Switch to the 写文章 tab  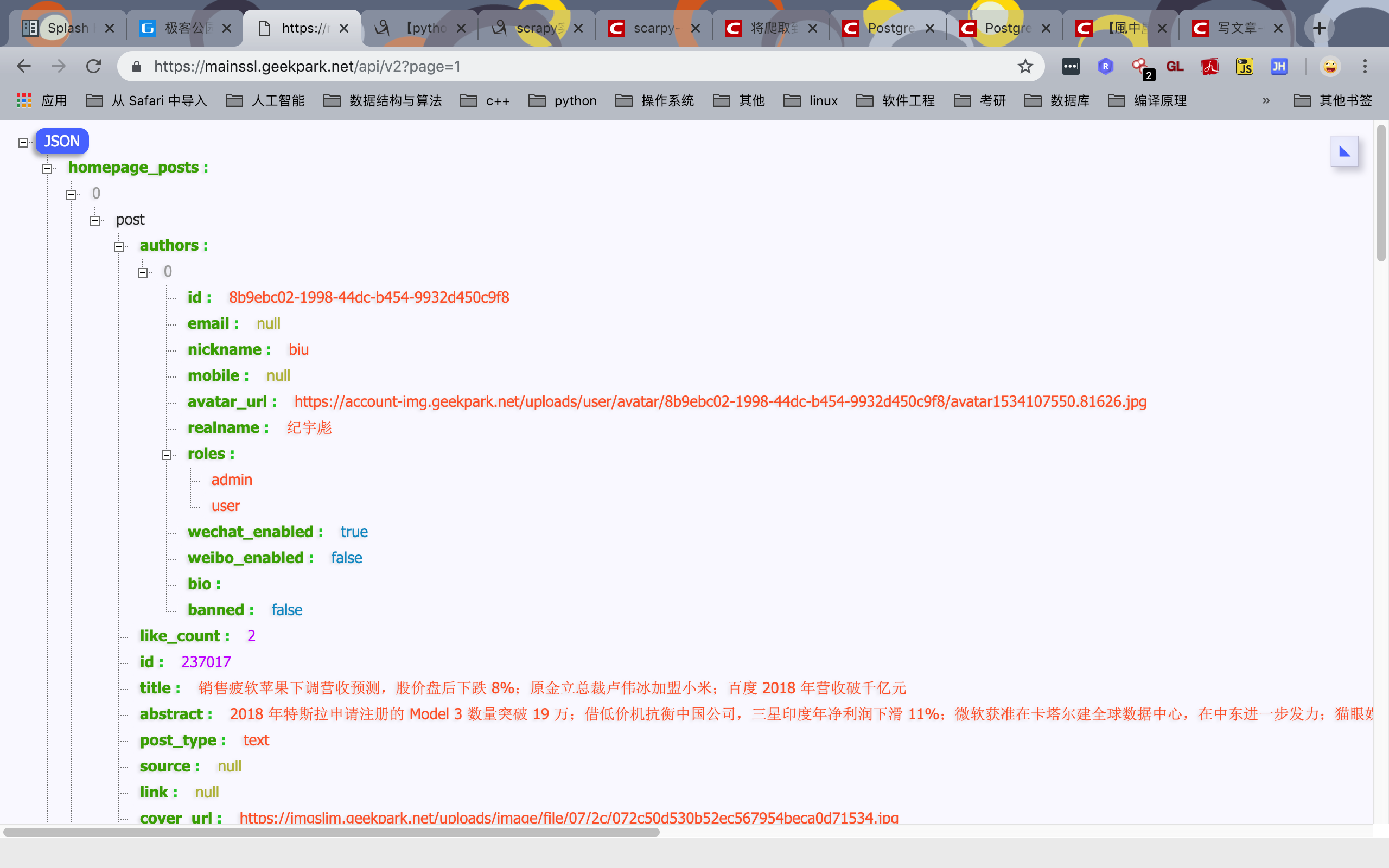click(1237, 28)
